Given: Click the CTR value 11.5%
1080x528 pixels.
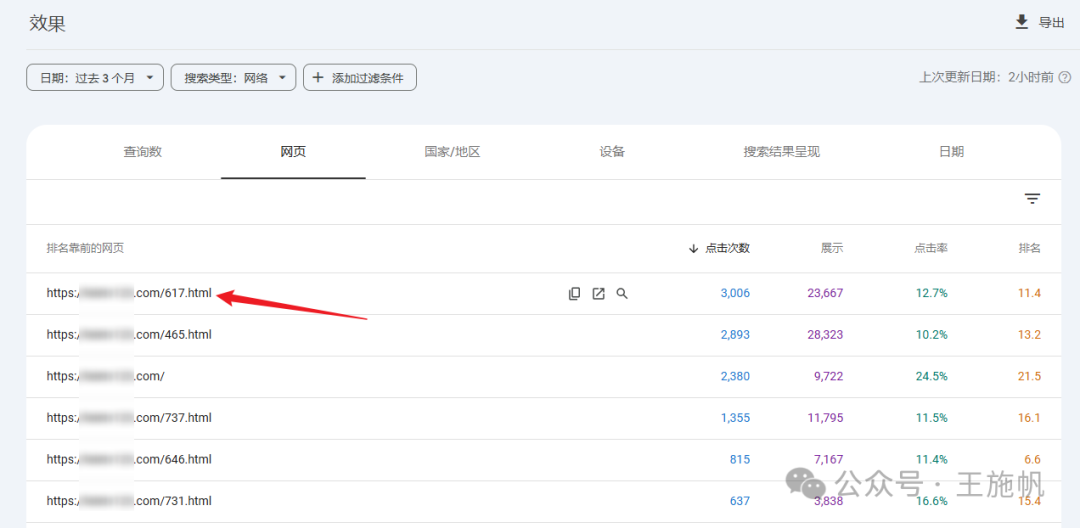Looking at the screenshot, I should pyautogui.click(x=932, y=418).
